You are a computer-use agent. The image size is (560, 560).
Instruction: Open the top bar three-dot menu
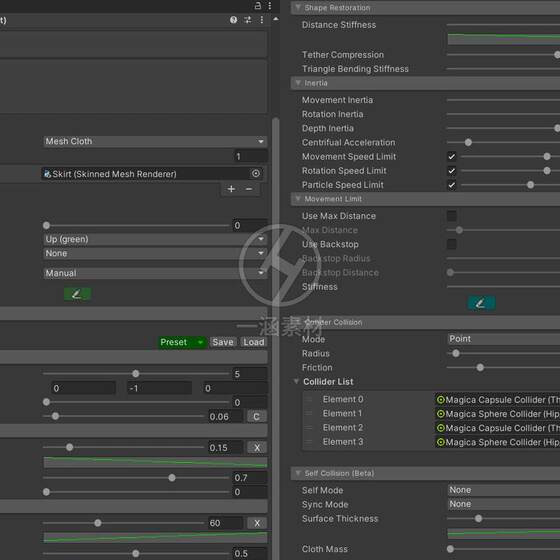click(x=270, y=6)
